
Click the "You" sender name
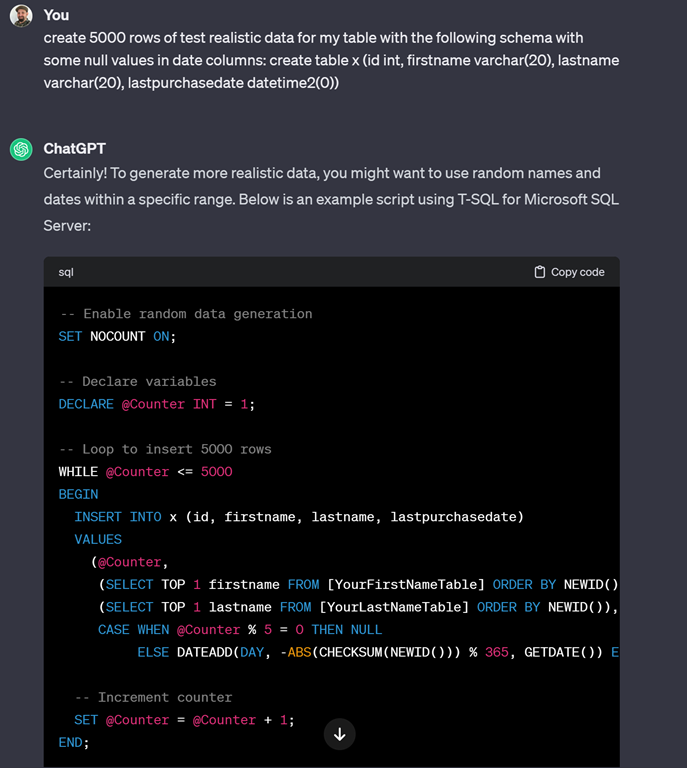click(57, 16)
